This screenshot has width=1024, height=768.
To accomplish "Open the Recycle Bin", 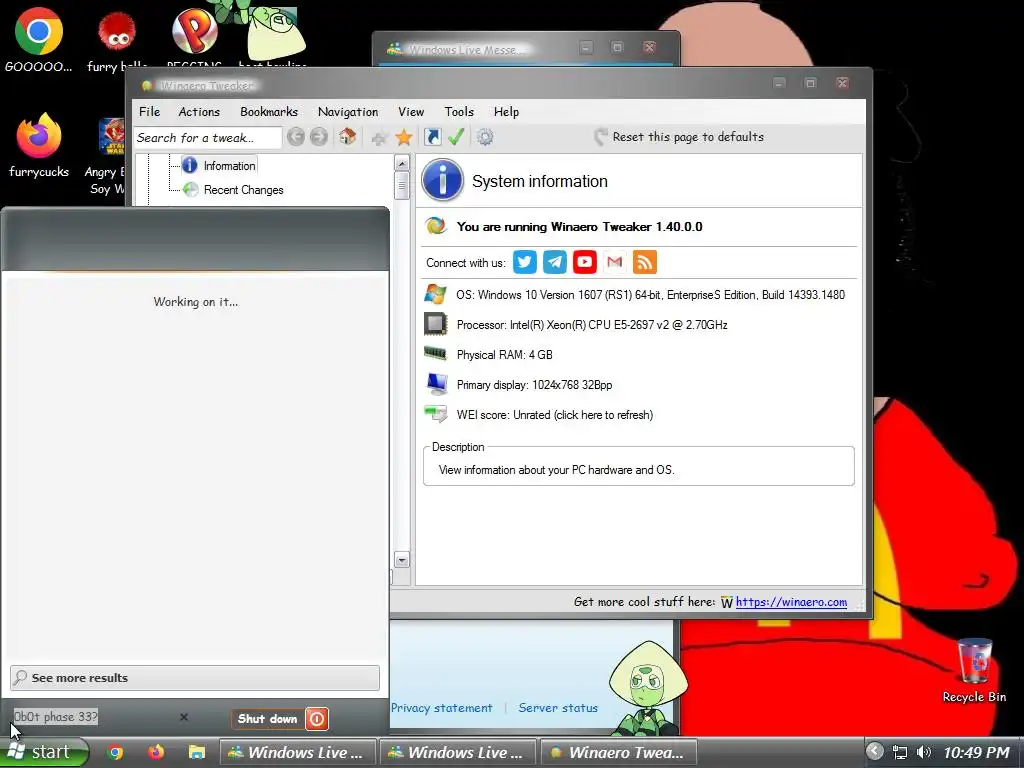I will pyautogui.click(x=974, y=661).
